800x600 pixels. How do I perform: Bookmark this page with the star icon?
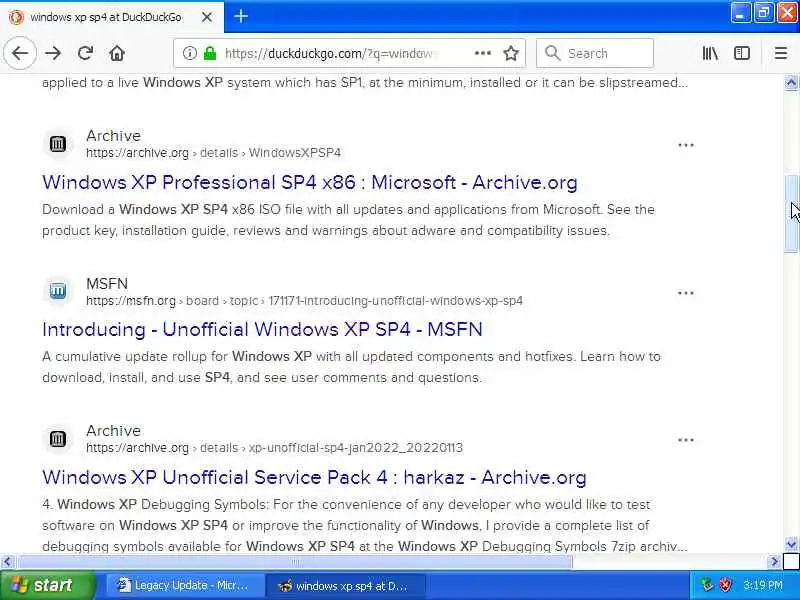click(511, 53)
